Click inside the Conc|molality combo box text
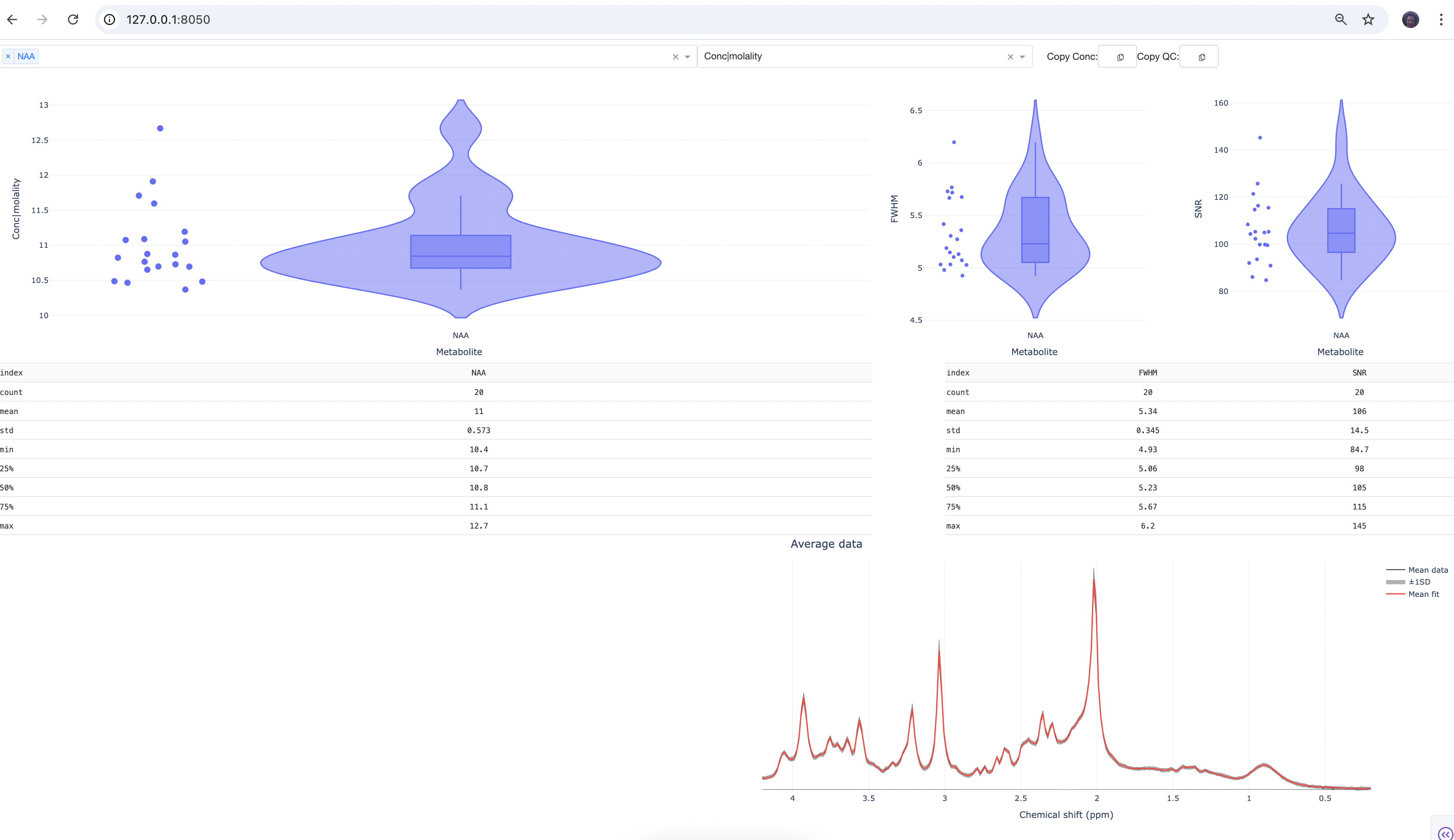The height and width of the screenshot is (840, 1454). 732,56
